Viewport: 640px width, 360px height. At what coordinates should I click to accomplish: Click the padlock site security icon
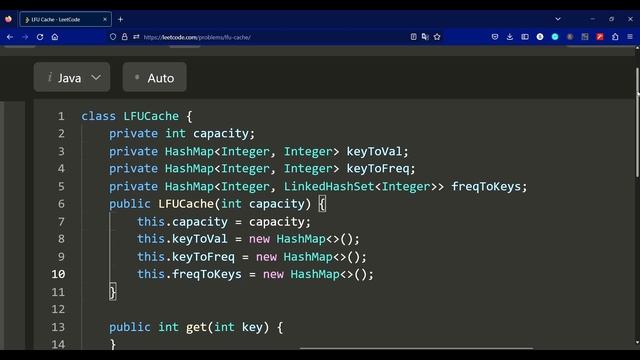point(124,37)
